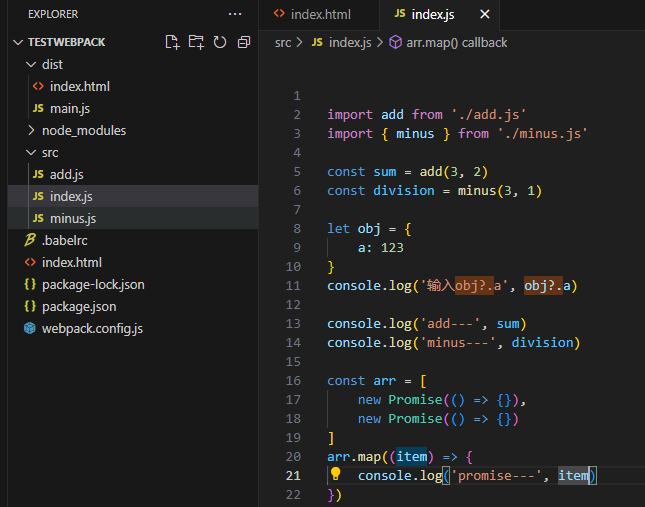Click HTML icon next to dist index.html
This screenshot has height=507, width=645.
tap(38, 86)
